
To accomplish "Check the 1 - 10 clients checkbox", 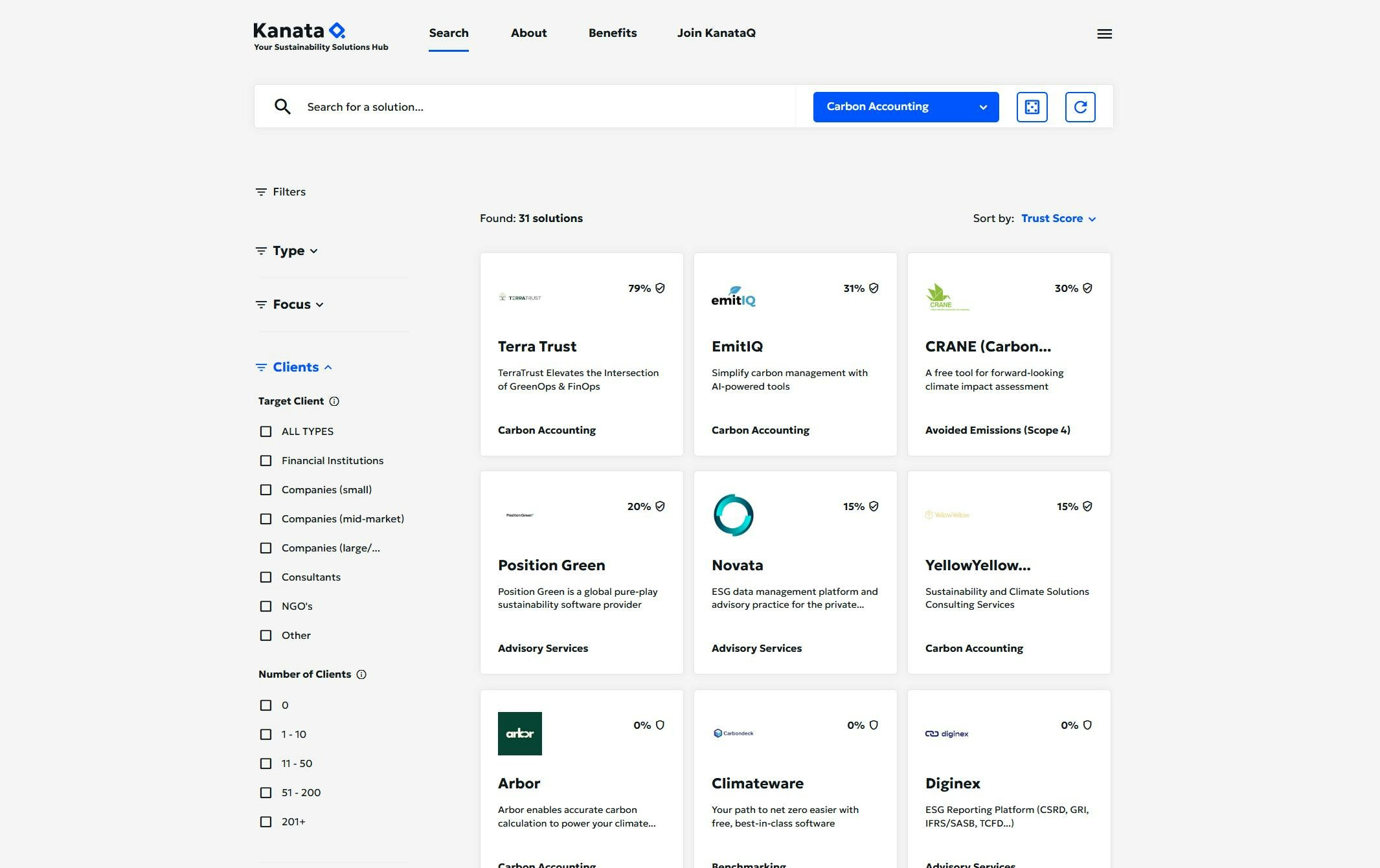I will click(266, 735).
